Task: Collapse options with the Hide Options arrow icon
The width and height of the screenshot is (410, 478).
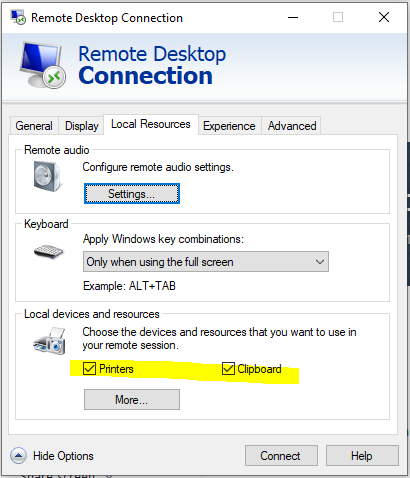Action: click(18, 455)
